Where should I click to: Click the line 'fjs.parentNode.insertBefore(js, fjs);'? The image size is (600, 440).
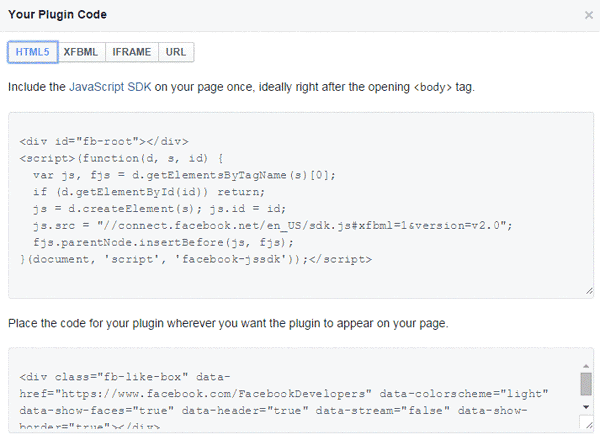(x=163, y=243)
